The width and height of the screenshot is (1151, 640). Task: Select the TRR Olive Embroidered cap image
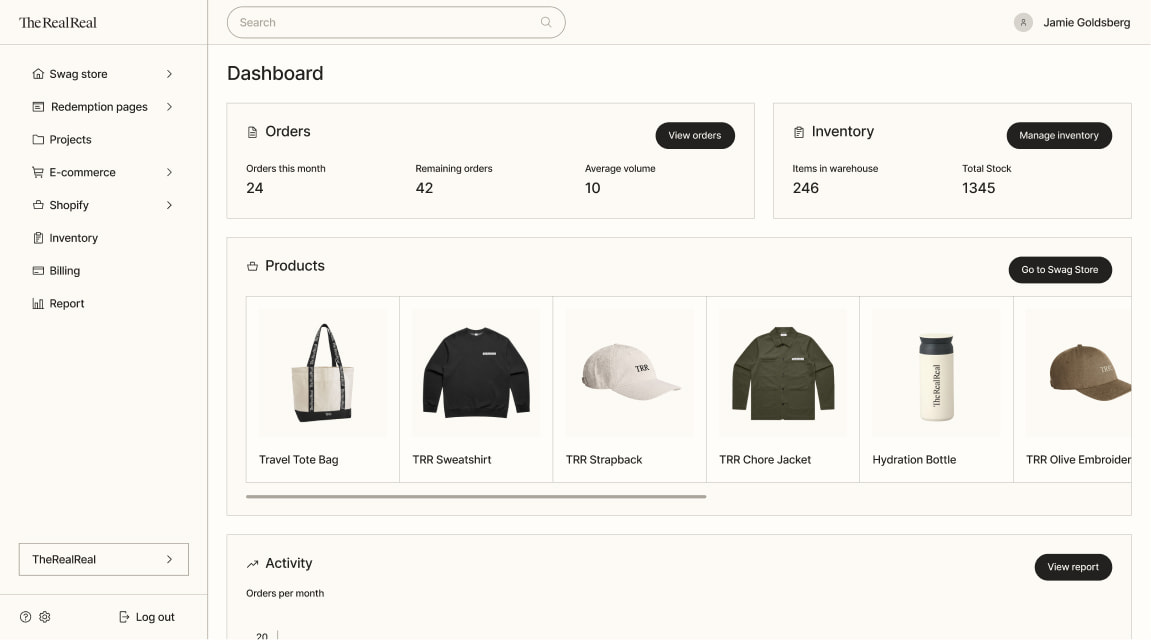click(1078, 373)
